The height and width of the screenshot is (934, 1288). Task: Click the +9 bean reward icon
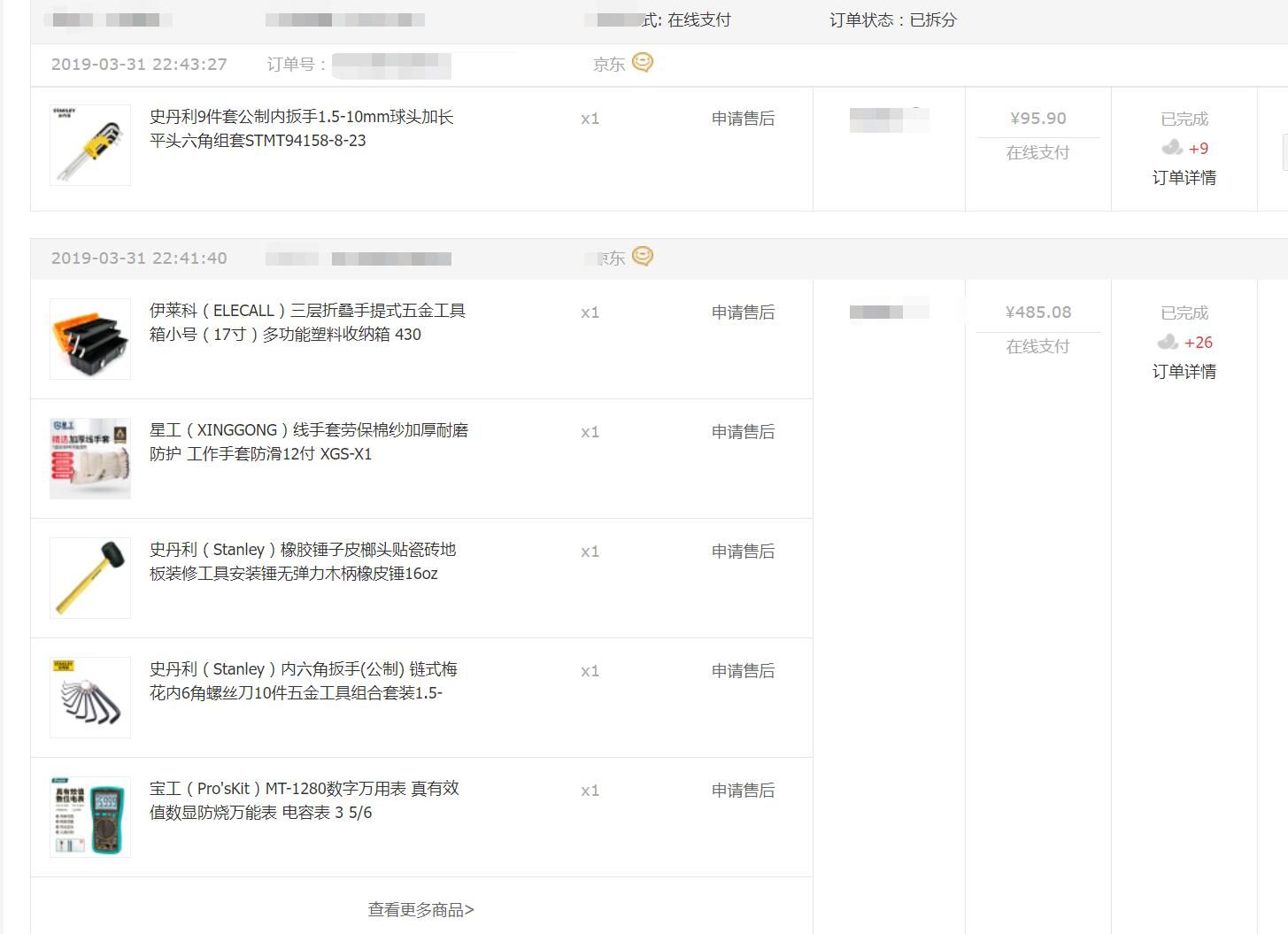pyautogui.click(x=1172, y=148)
